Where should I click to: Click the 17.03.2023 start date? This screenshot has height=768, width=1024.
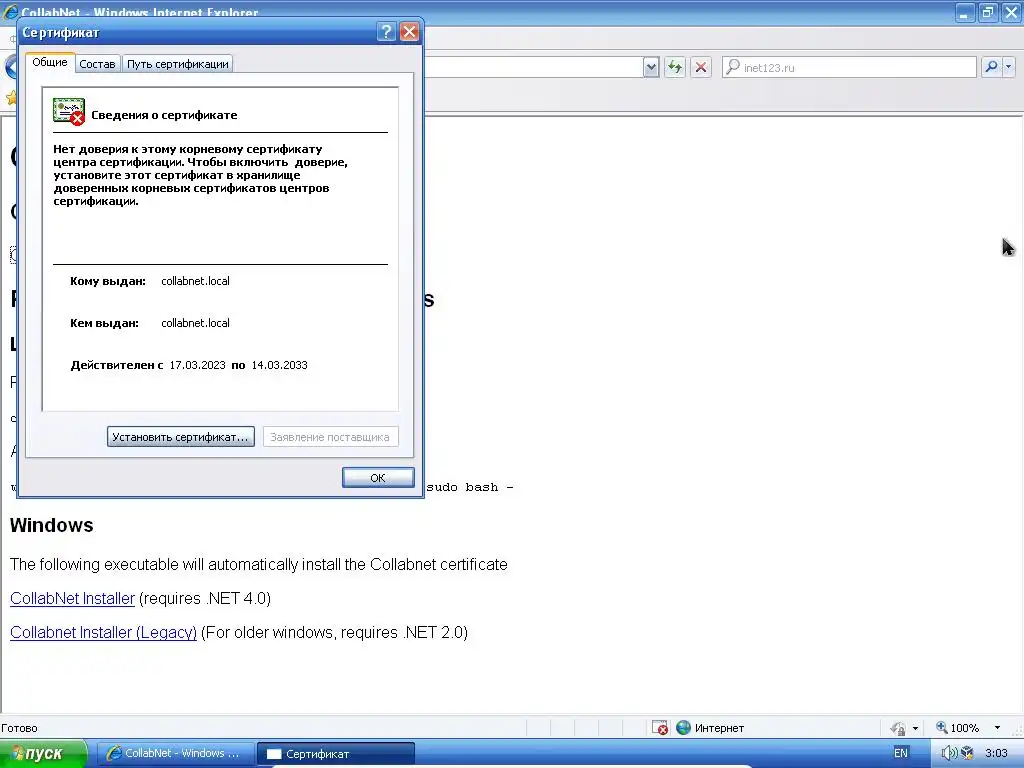(197, 365)
